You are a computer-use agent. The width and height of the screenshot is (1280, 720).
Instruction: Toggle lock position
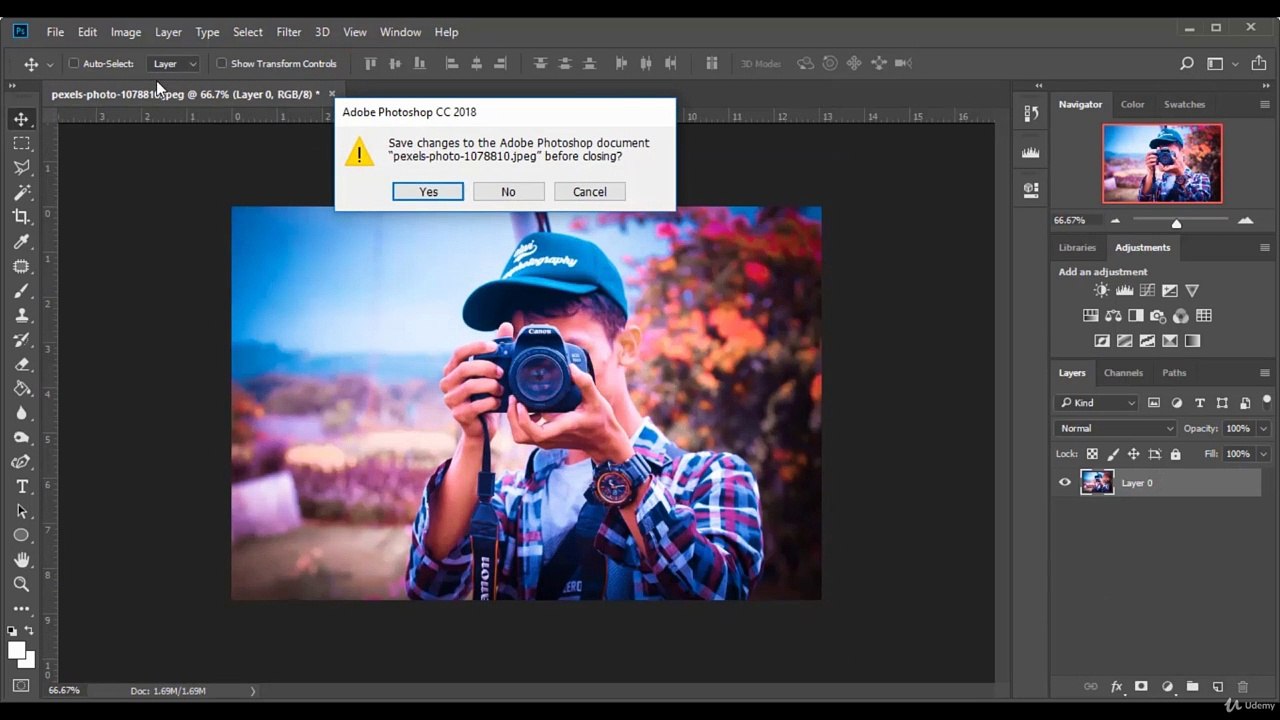(x=1135, y=454)
